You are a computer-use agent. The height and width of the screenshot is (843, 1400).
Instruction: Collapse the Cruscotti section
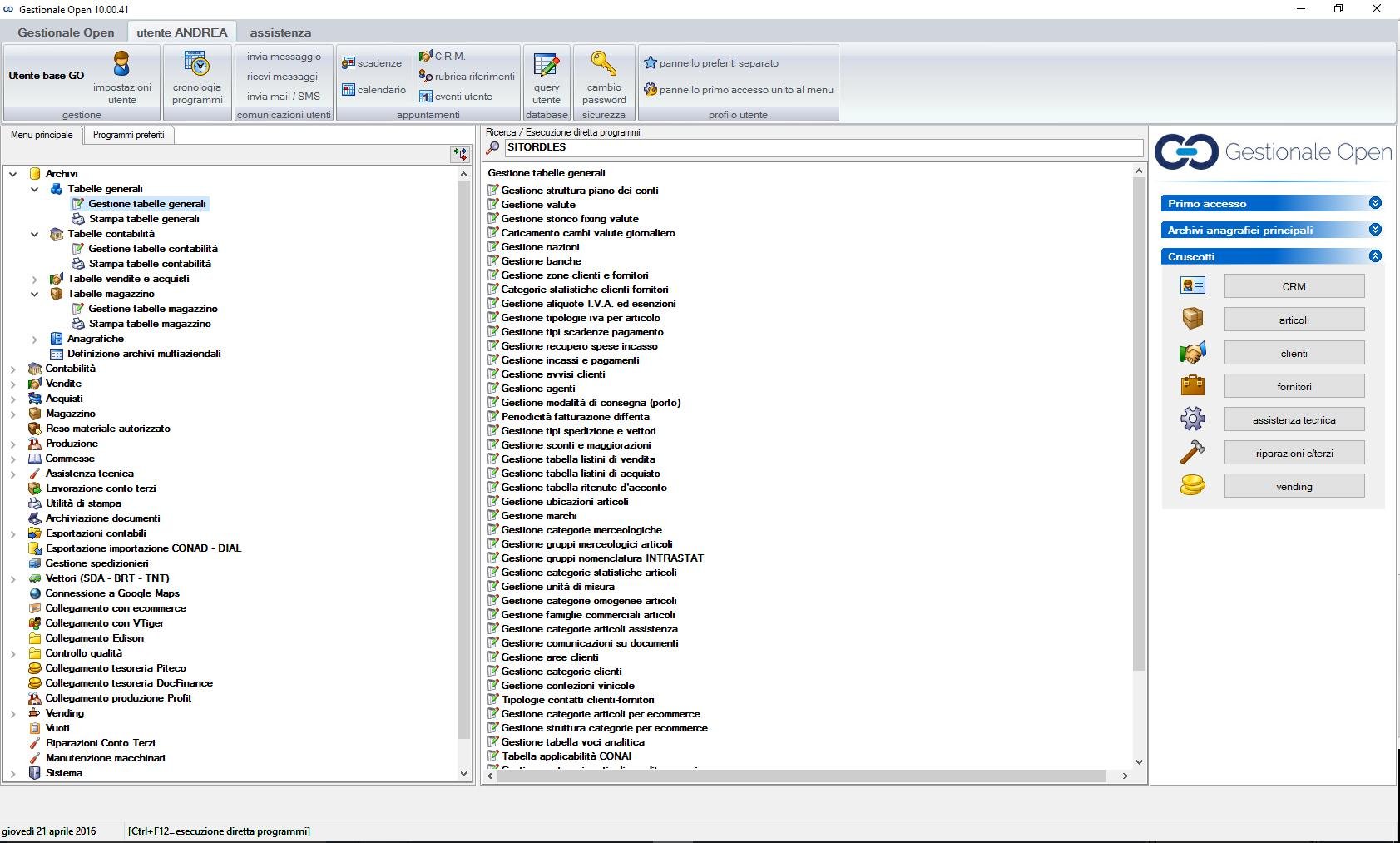[1377, 256]
